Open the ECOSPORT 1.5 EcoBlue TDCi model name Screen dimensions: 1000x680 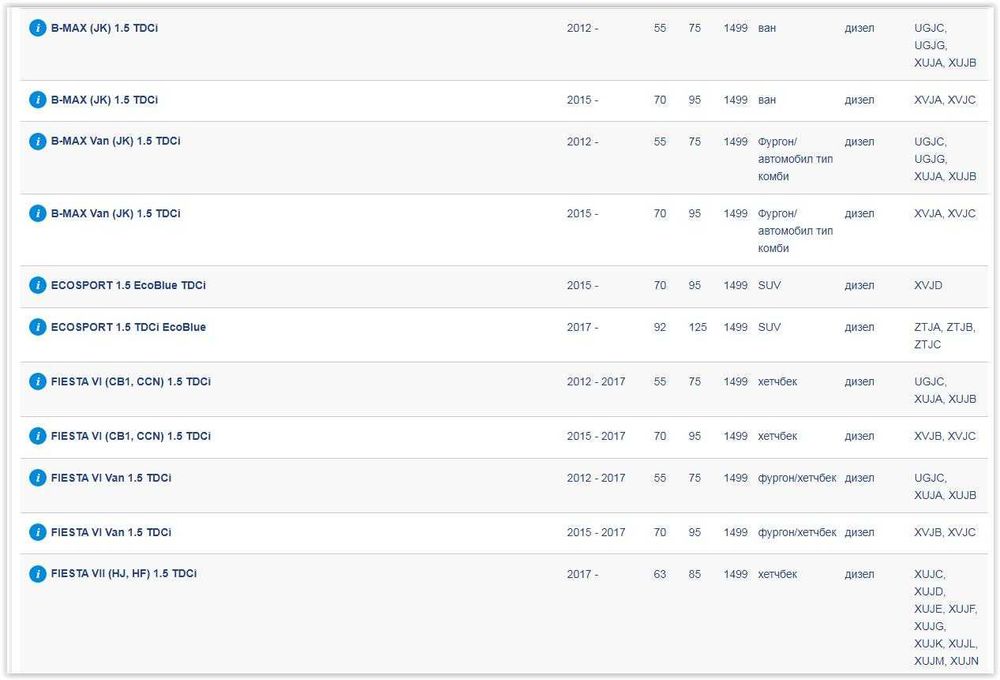(128, 286)
